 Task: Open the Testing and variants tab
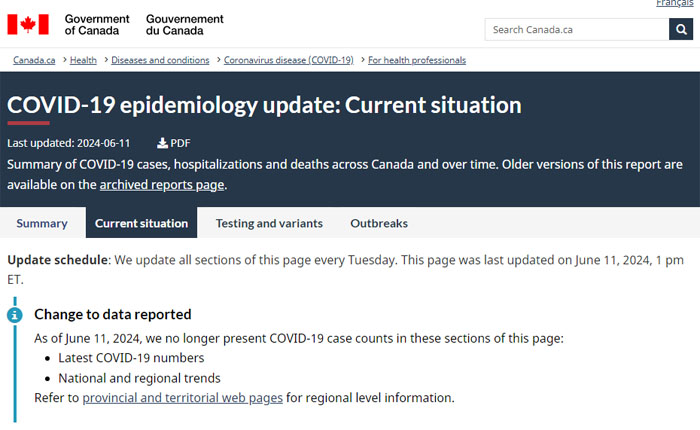(269, 223)
